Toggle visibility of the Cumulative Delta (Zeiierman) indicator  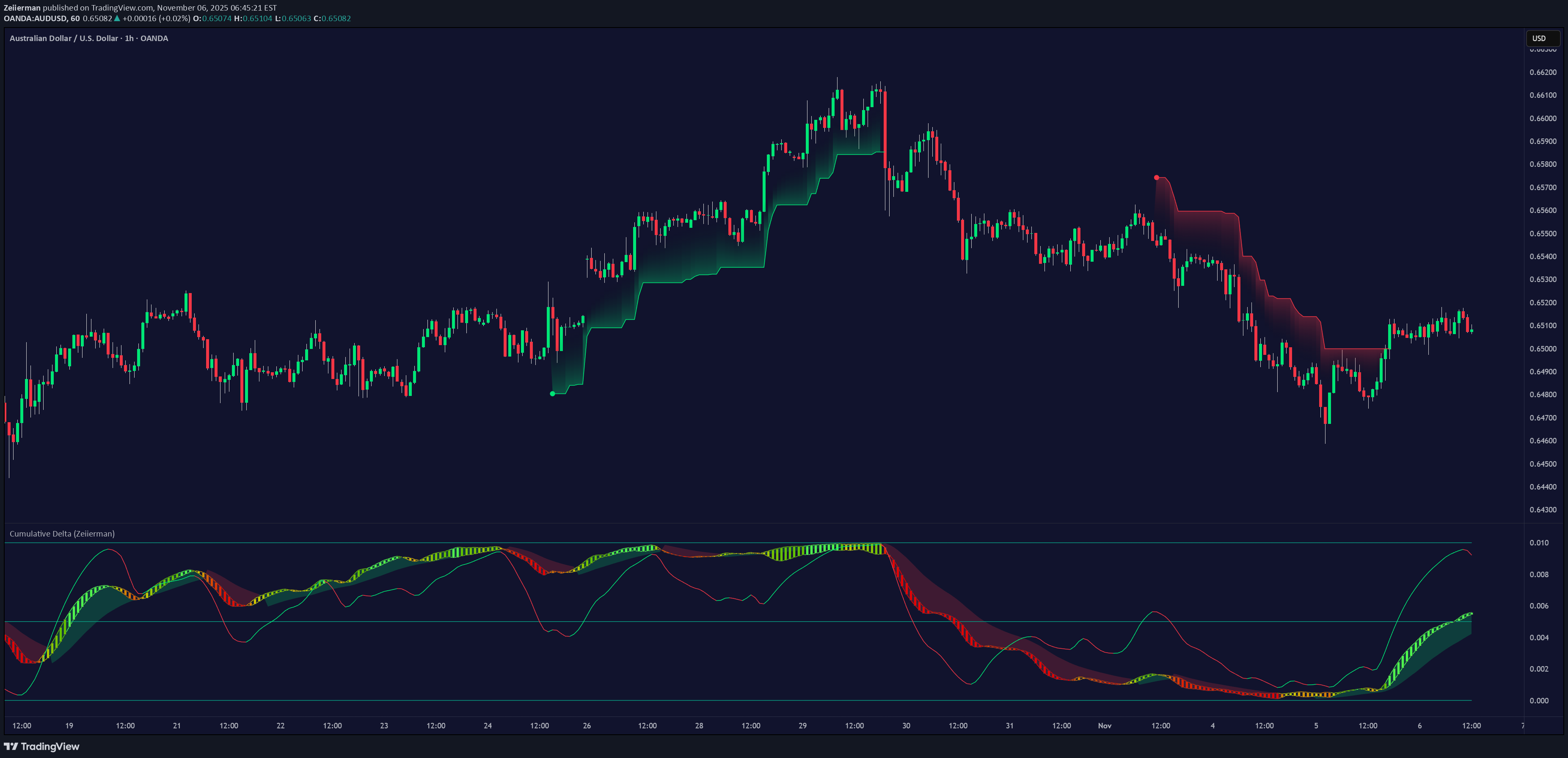pos(61,533)
